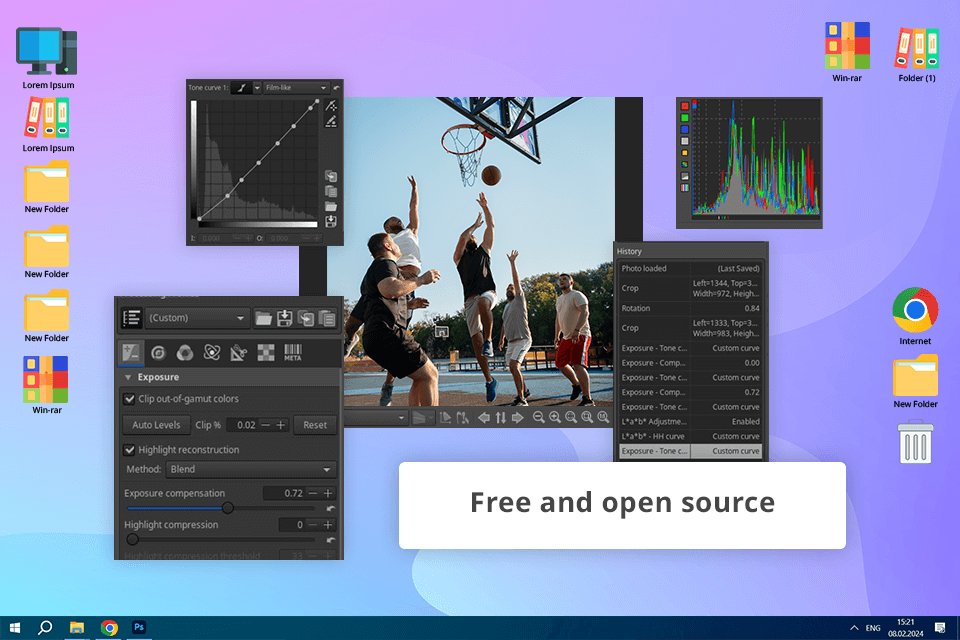
Task: Open the Method Blend dropdown
Action: coord(251,469)
